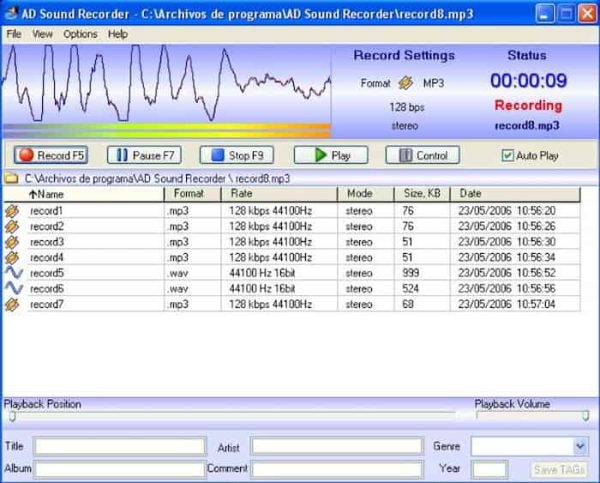Open the View menu
The width and height of the screenshot is (600, 483).
point(42,34)
